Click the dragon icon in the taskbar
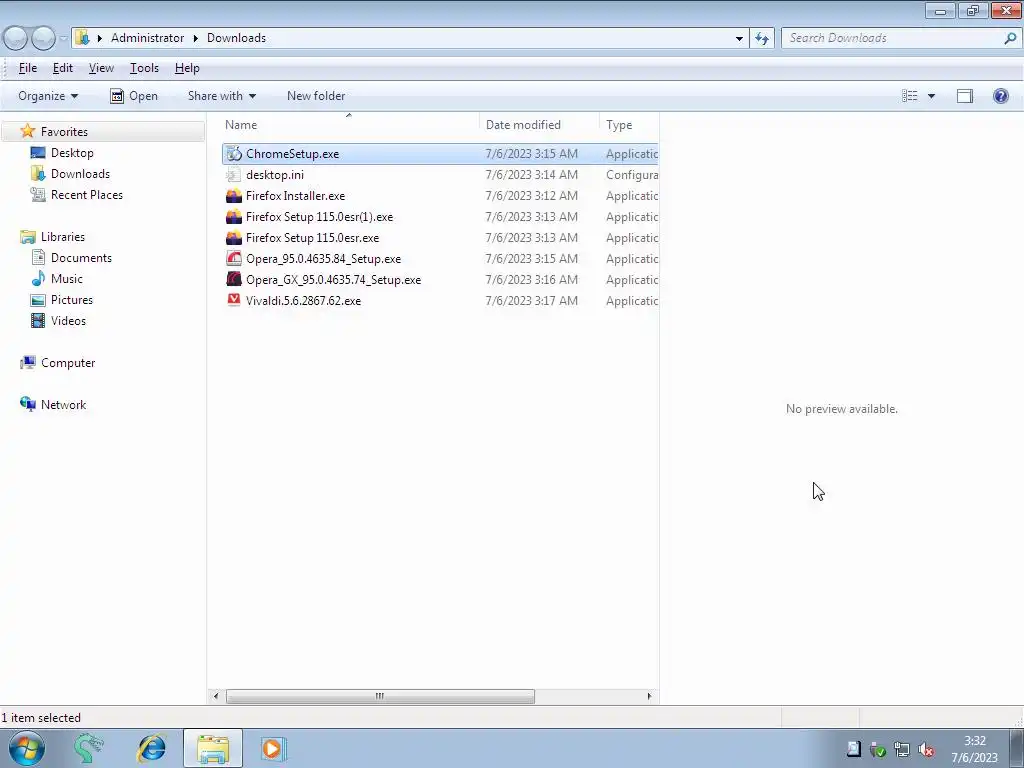Image resolution: width=1024 pixels, height=768 pixels. tap(88, 748)
